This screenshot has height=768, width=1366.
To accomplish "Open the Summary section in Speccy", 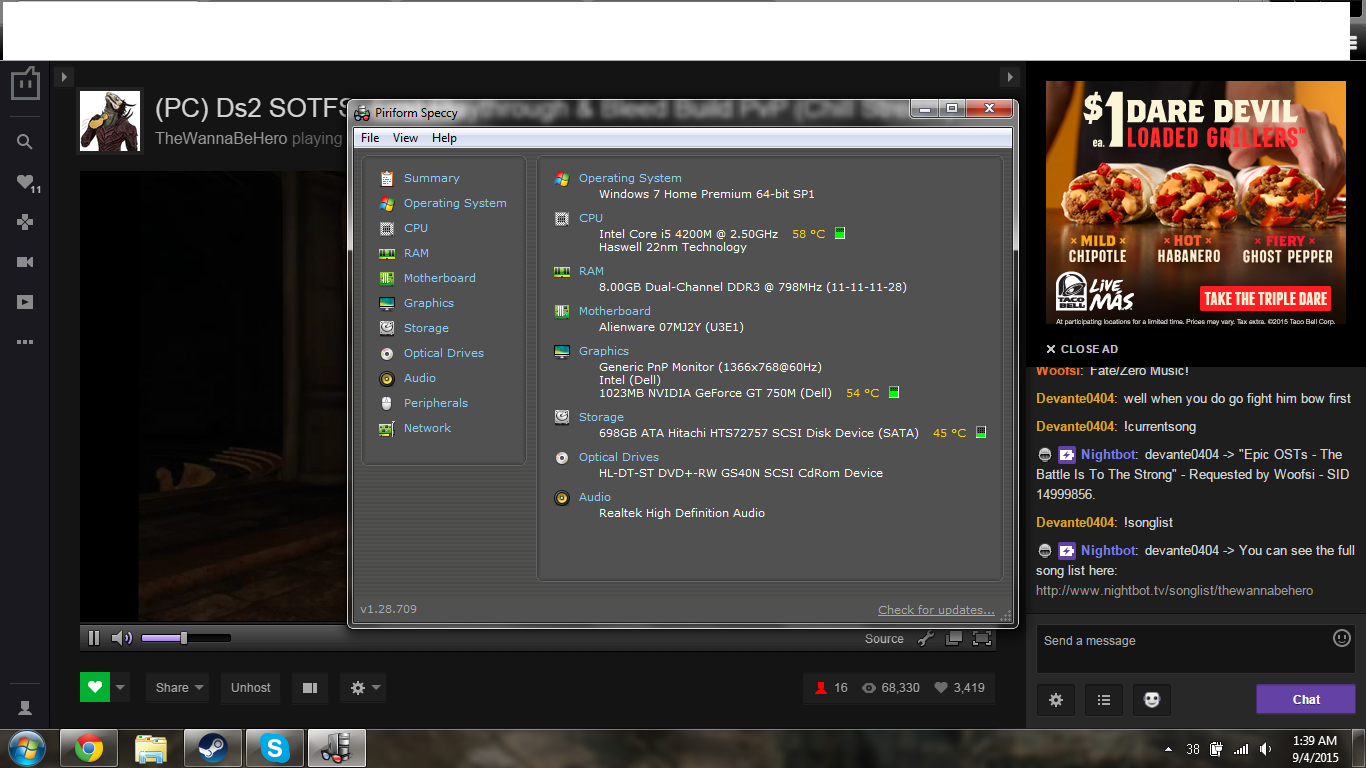I will [431, 178].
